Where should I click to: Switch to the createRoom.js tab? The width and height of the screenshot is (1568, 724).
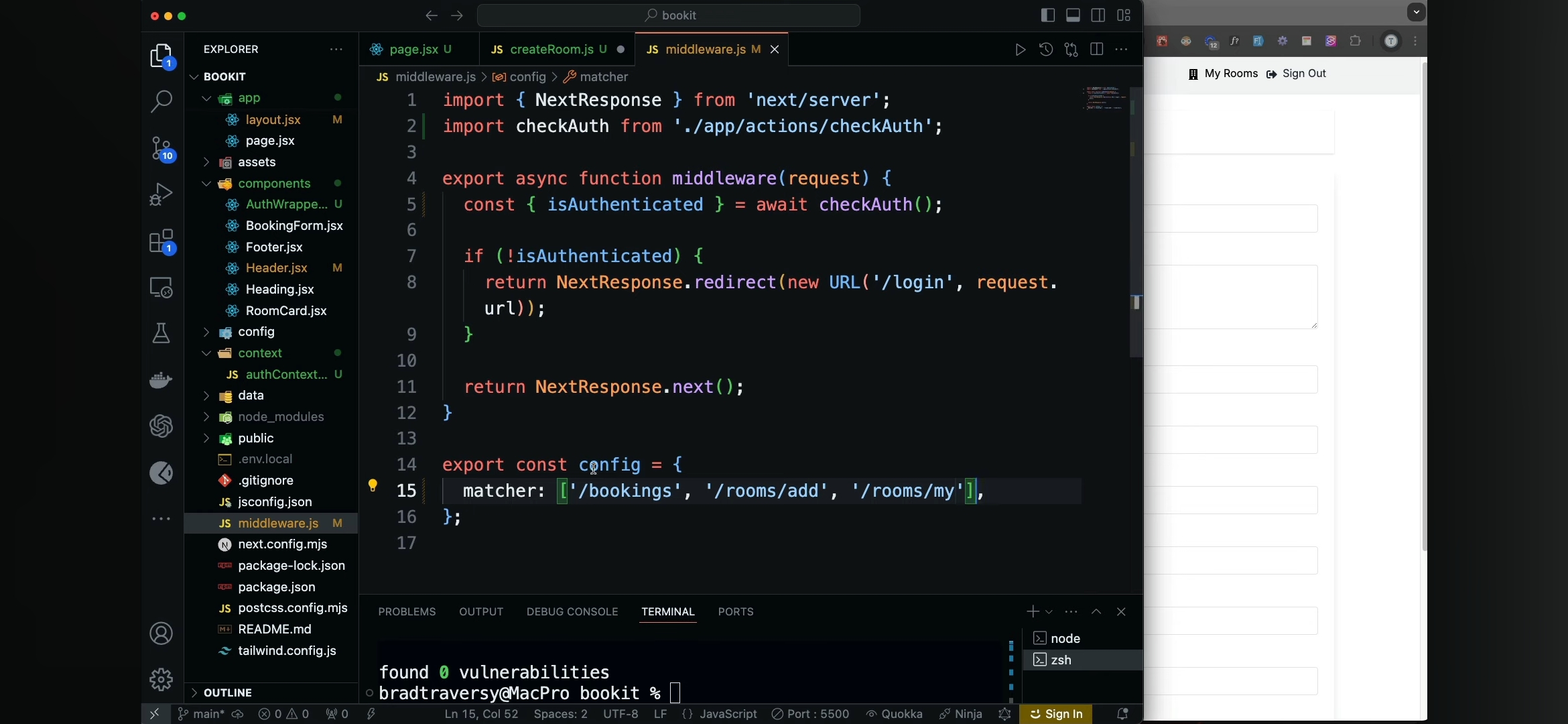pos(551,50)
